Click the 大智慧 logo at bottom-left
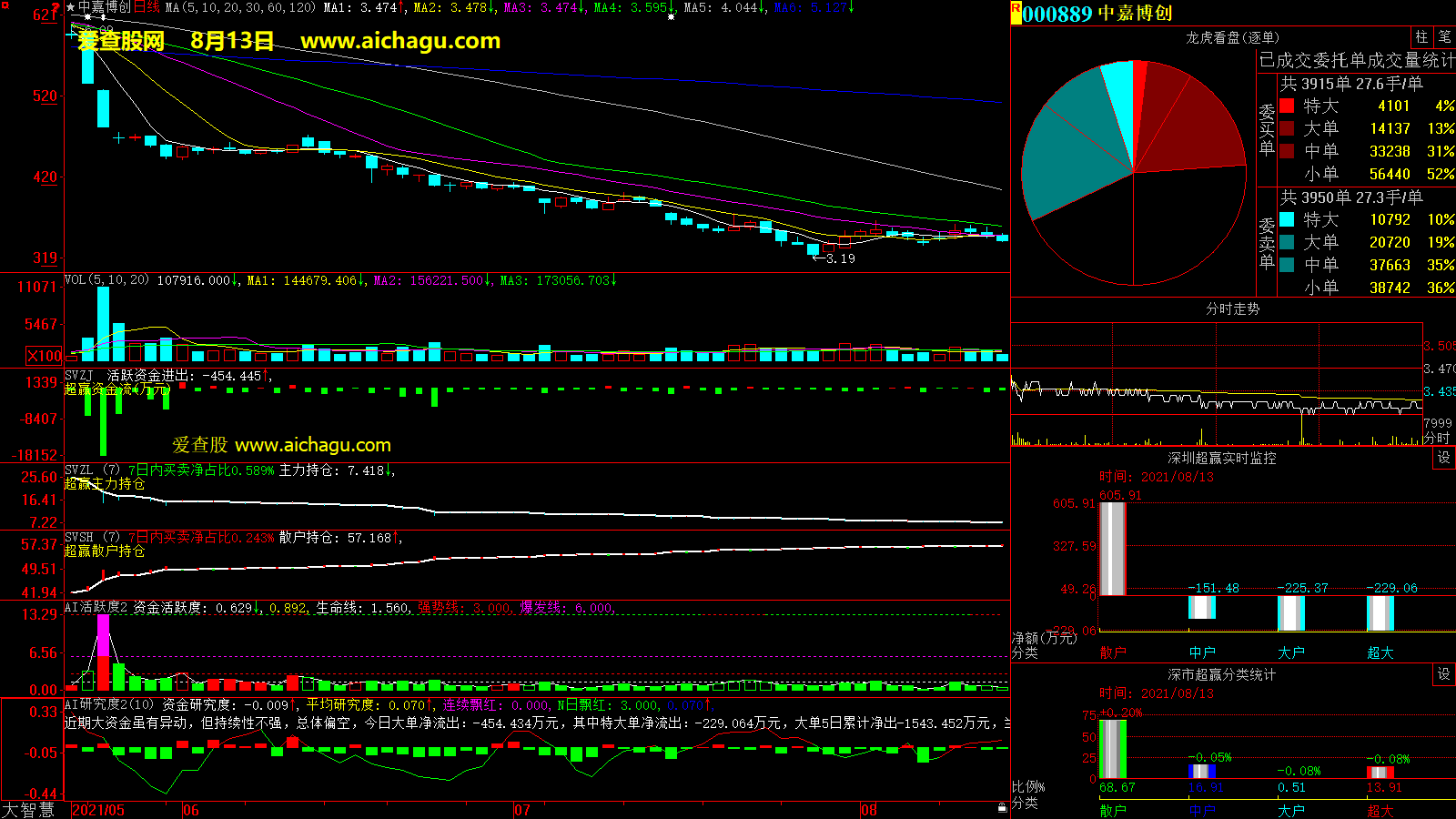The height and width of the screenshot is (819, 1456). point(29,810)
